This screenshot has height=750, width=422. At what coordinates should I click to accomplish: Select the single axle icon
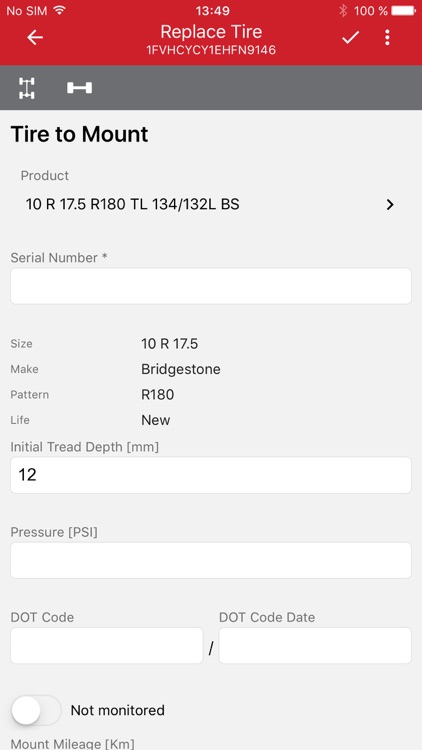(79, 88)
